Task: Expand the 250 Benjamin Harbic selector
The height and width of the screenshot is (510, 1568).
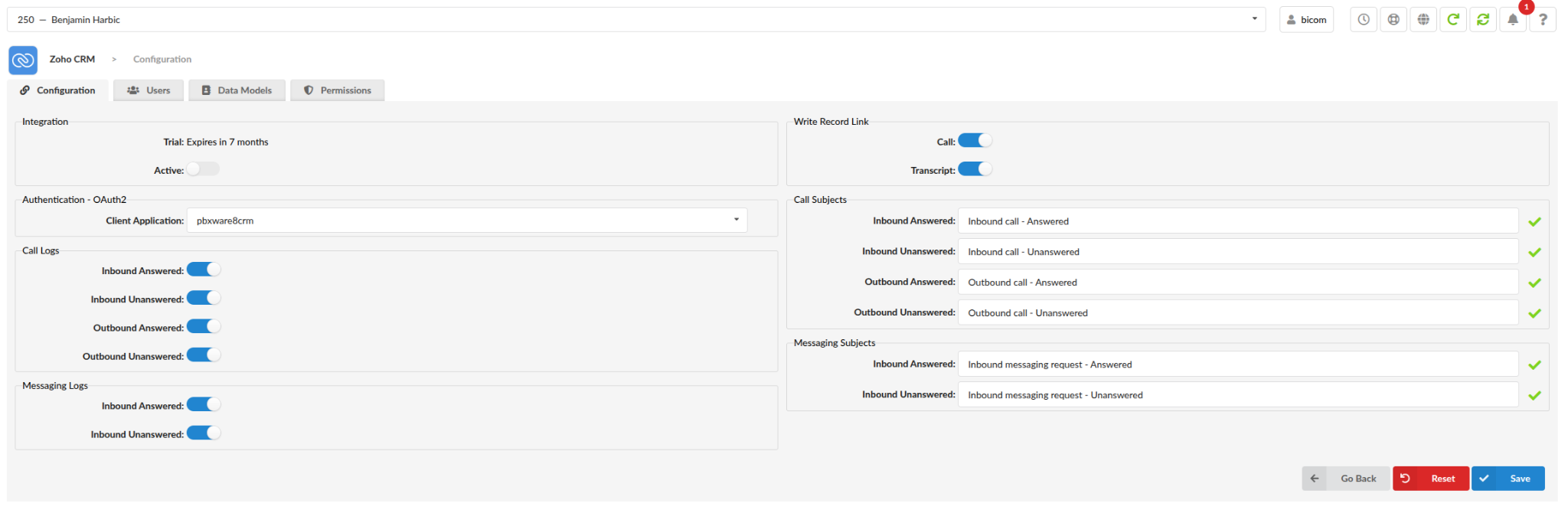Action: (x=636, y=20)
